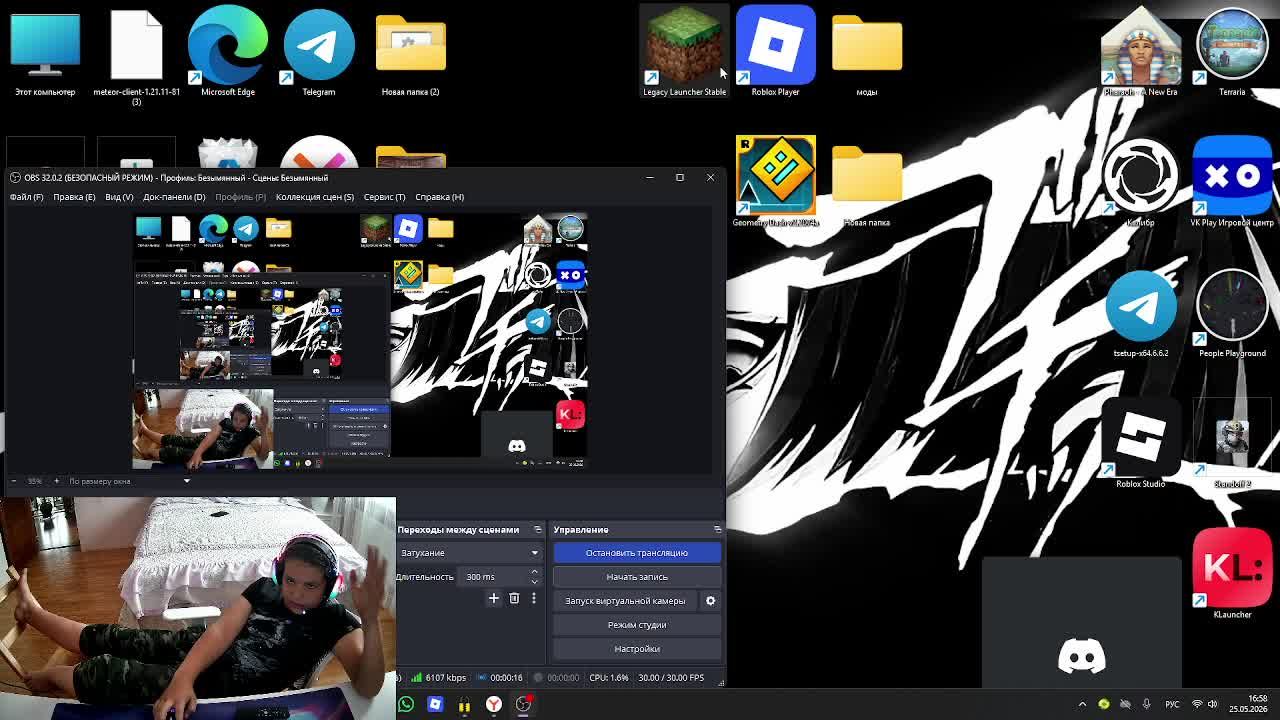This screenshot has width=1280, height=720.
Task: Click the OBS Studio taskbar icon
Action: coord(523,704)
